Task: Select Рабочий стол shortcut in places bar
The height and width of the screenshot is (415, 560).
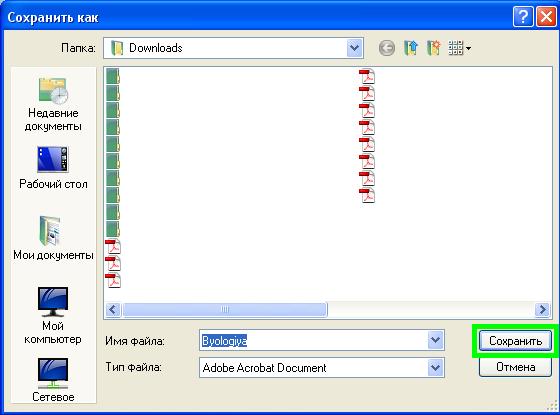Action: click(53, 168)
